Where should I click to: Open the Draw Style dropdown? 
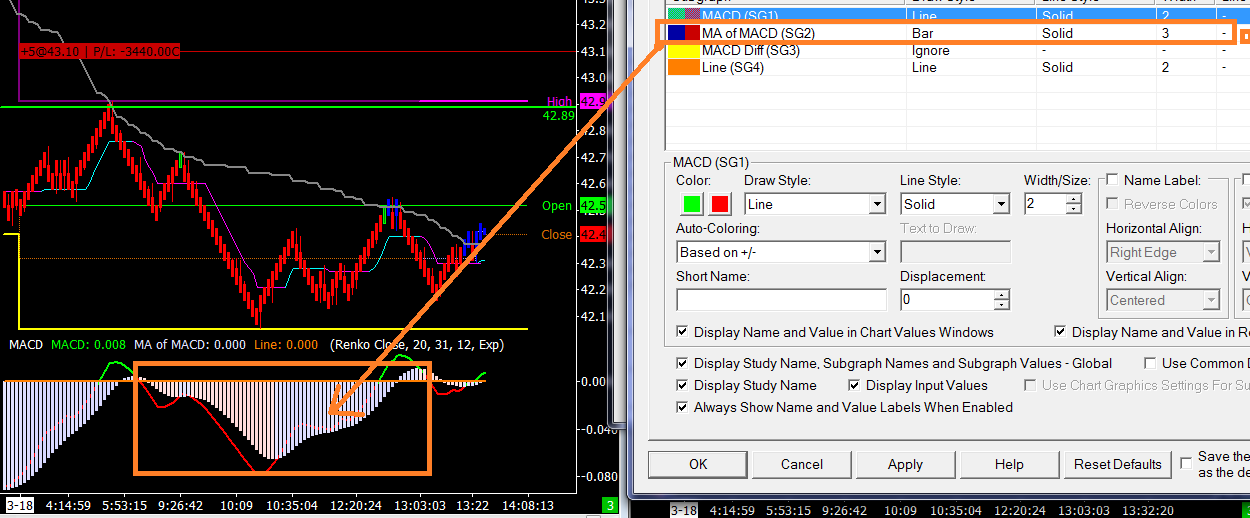[x=815, y=204]
